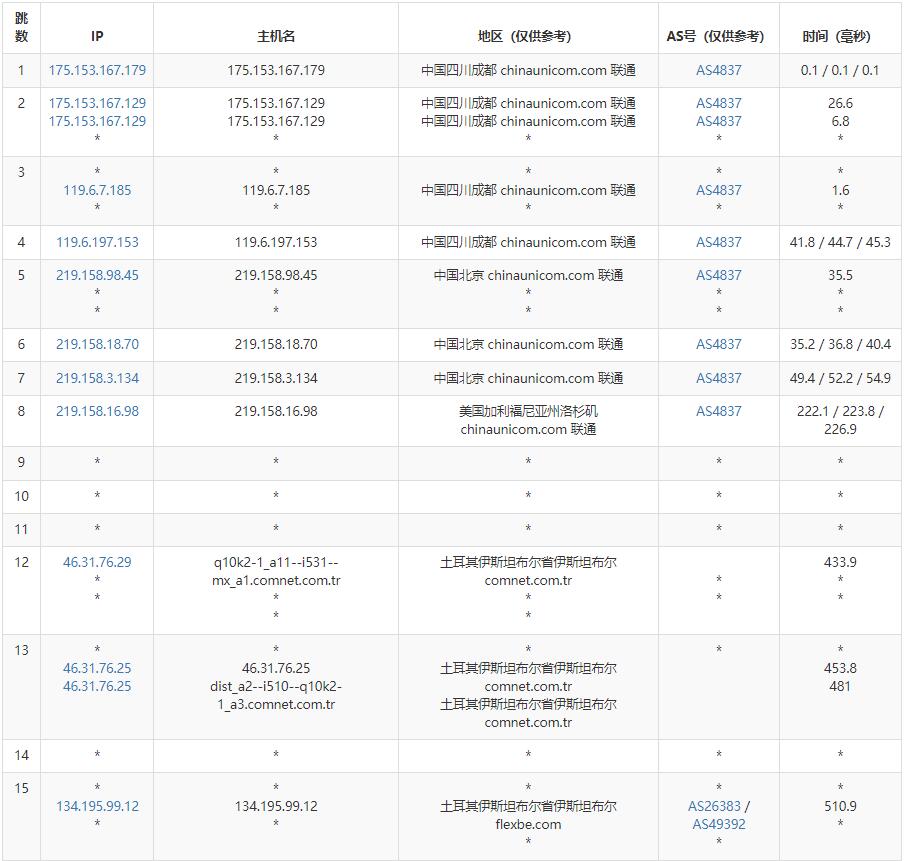Click hop number 8
The height and width of the screenshot is (861, 904).
(x=21, y=411)
